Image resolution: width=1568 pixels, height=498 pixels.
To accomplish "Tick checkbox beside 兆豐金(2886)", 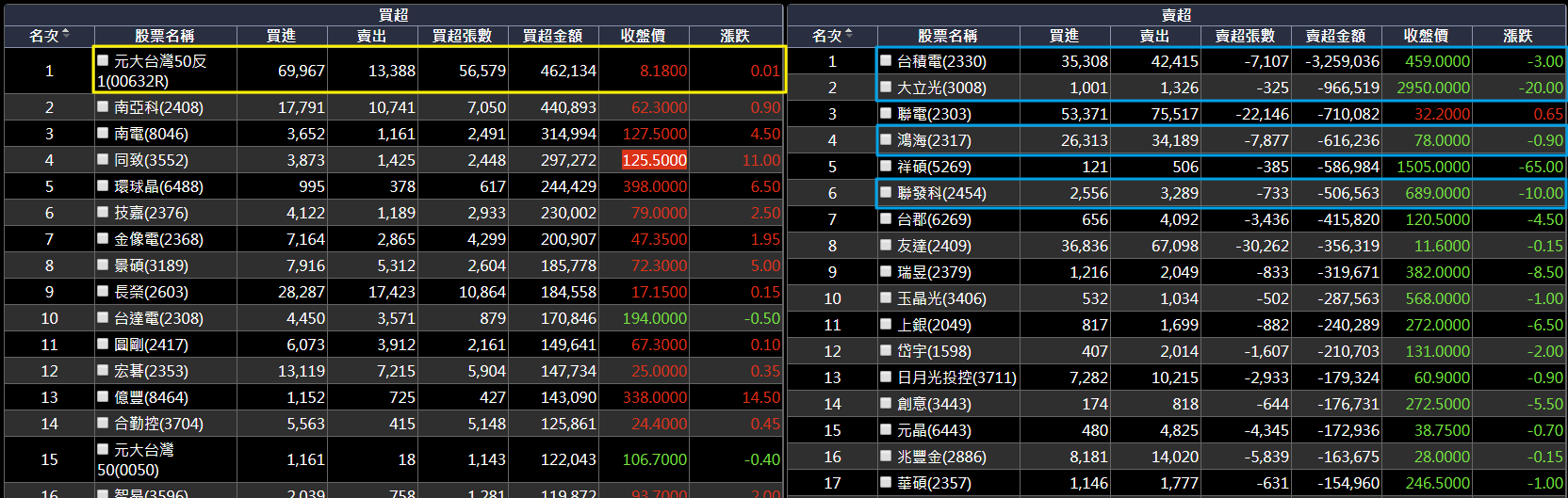I will [886, 456].
